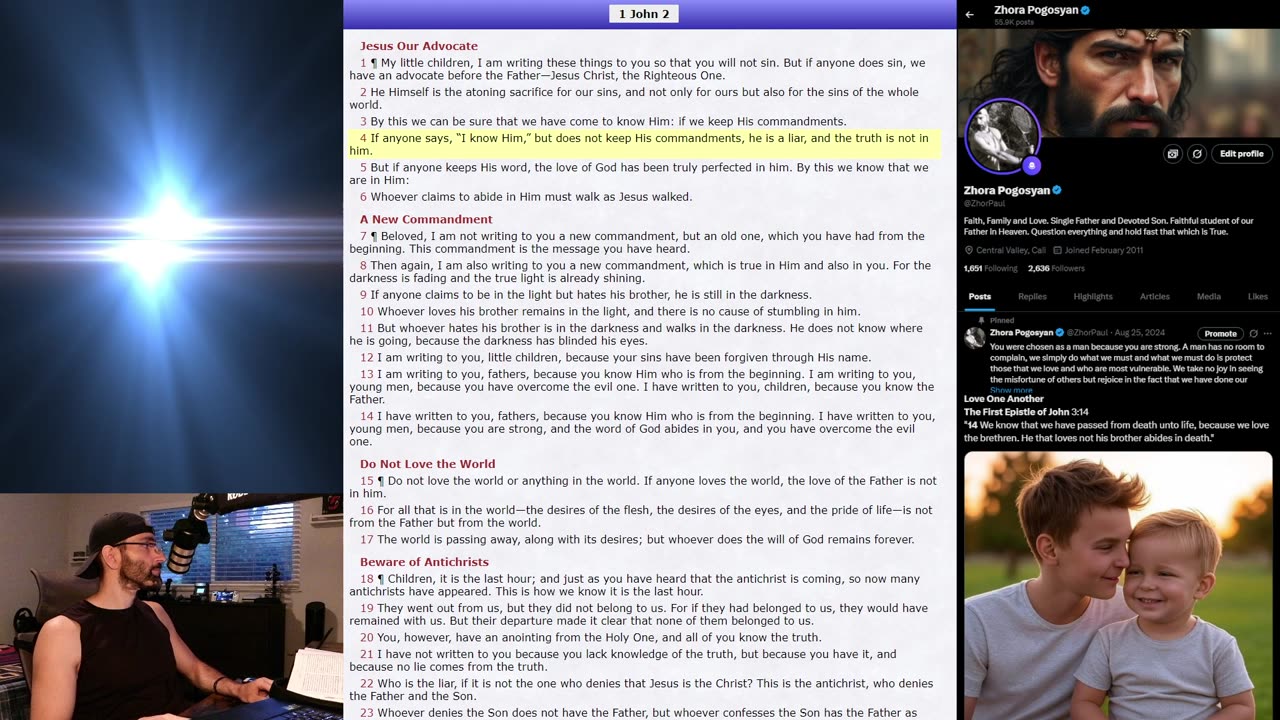Switch to the Articles tab
The width and height of the screenshot is (1280, 720).
pos(1155,296)
